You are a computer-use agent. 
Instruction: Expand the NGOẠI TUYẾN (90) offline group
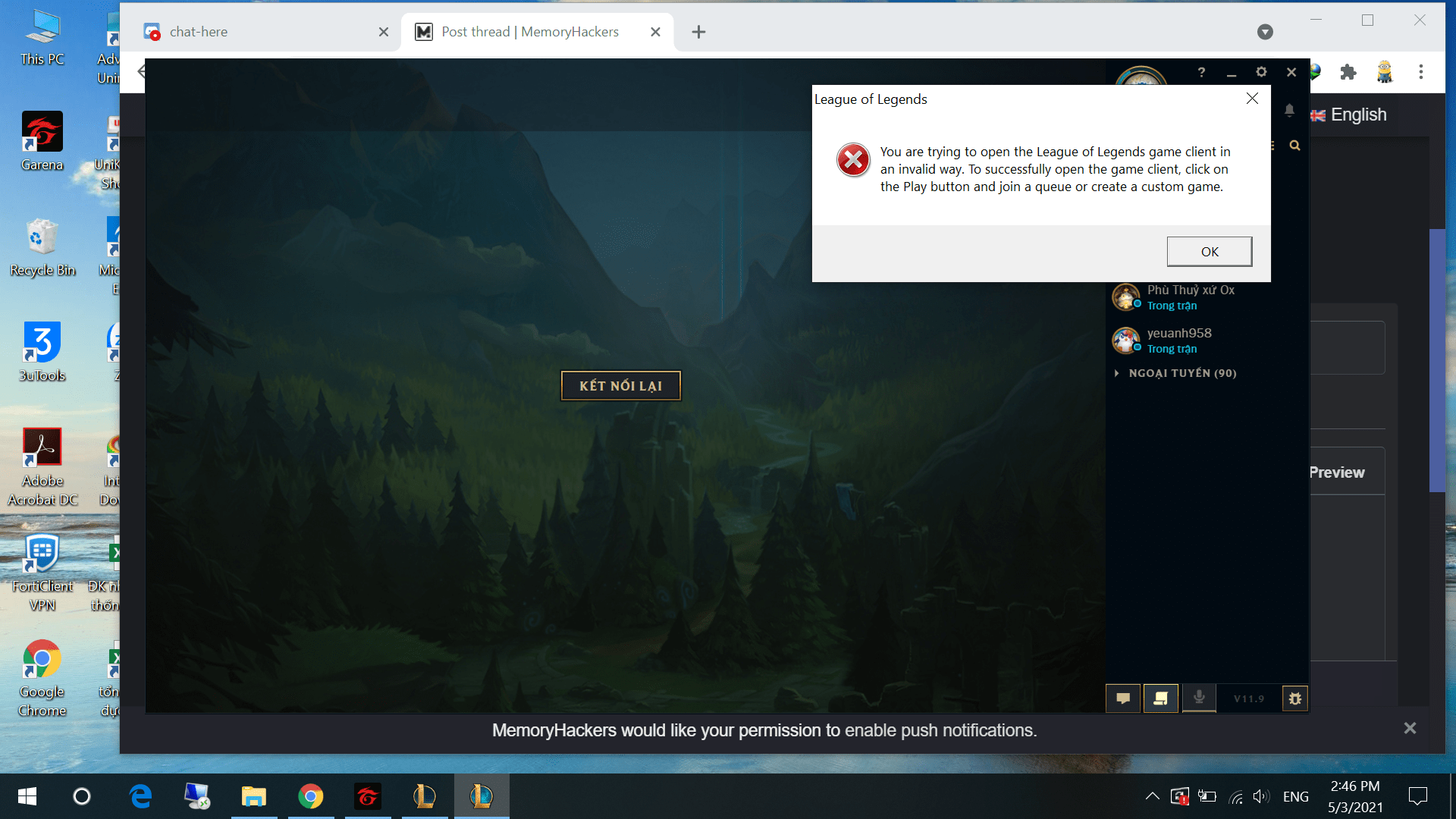1177,373
